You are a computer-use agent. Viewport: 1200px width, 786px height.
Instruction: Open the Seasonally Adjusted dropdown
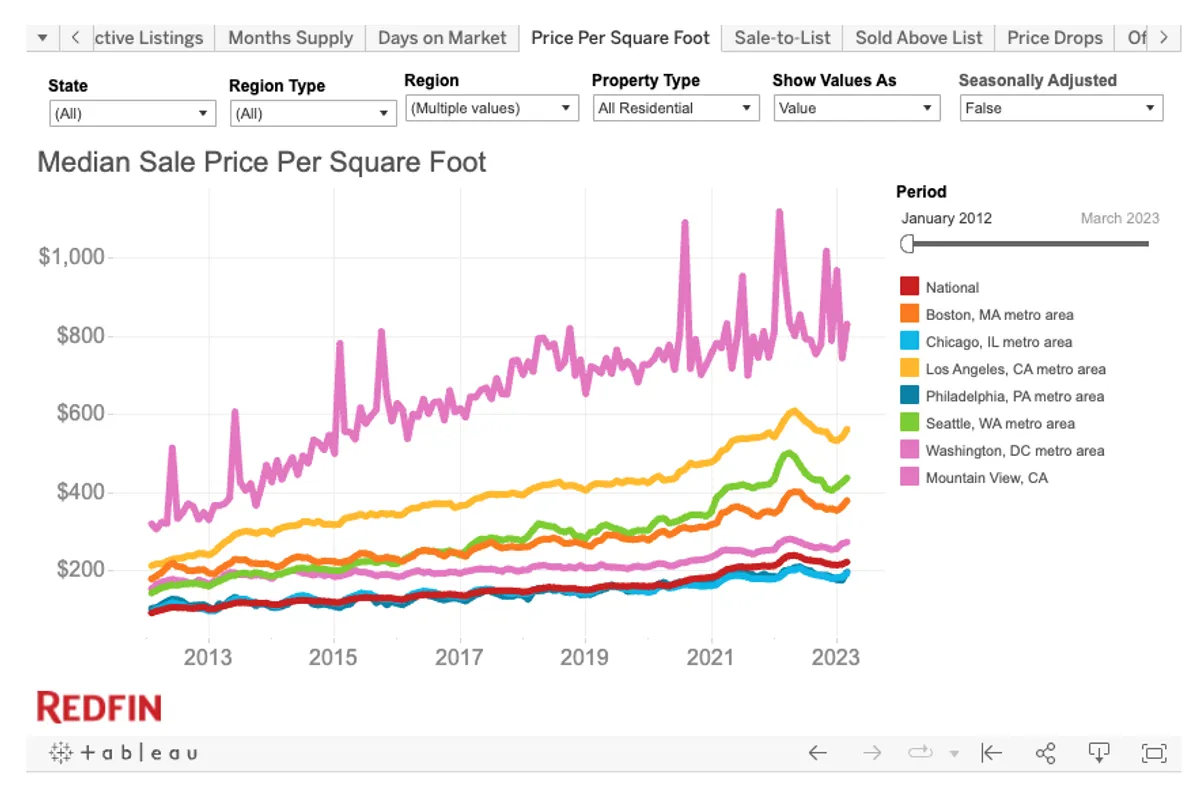(1061, 108)
